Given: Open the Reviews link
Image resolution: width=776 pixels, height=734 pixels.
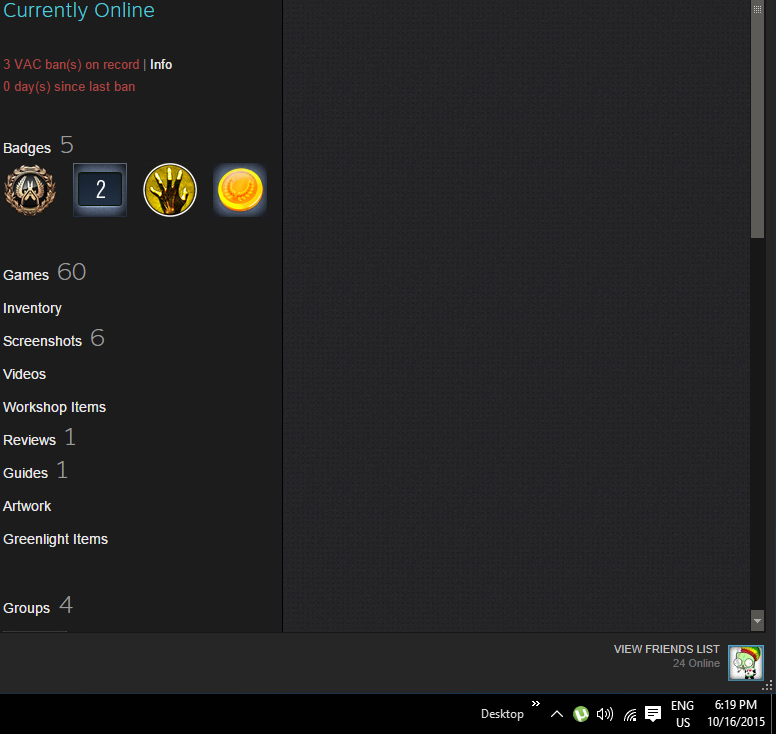Looking at the screenshot, I should point(29,440).
